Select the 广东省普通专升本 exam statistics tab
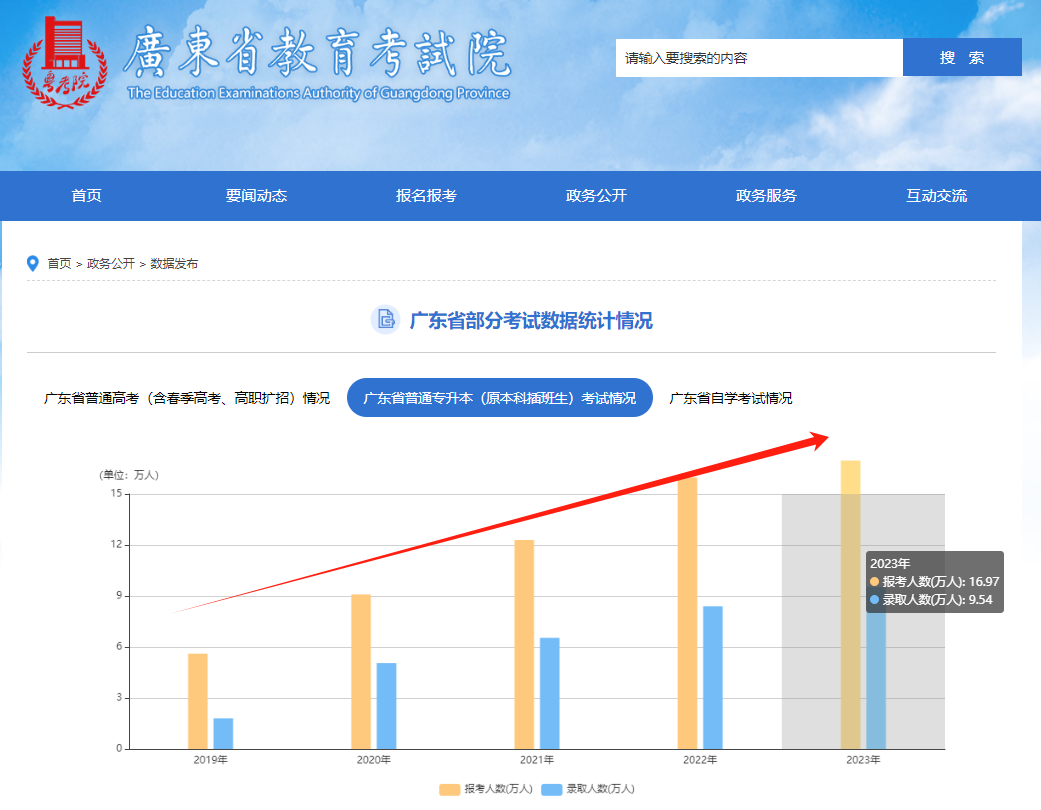 pyautogui.click(x=499, y=398)
